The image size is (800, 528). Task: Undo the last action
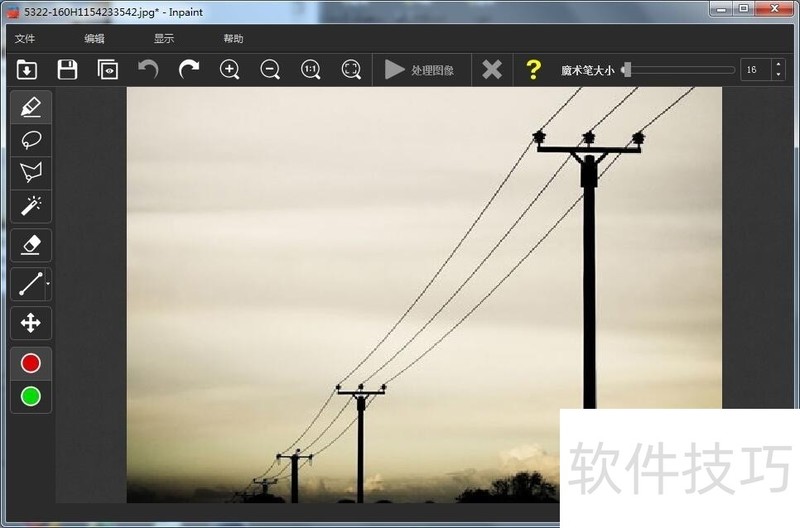148,69
